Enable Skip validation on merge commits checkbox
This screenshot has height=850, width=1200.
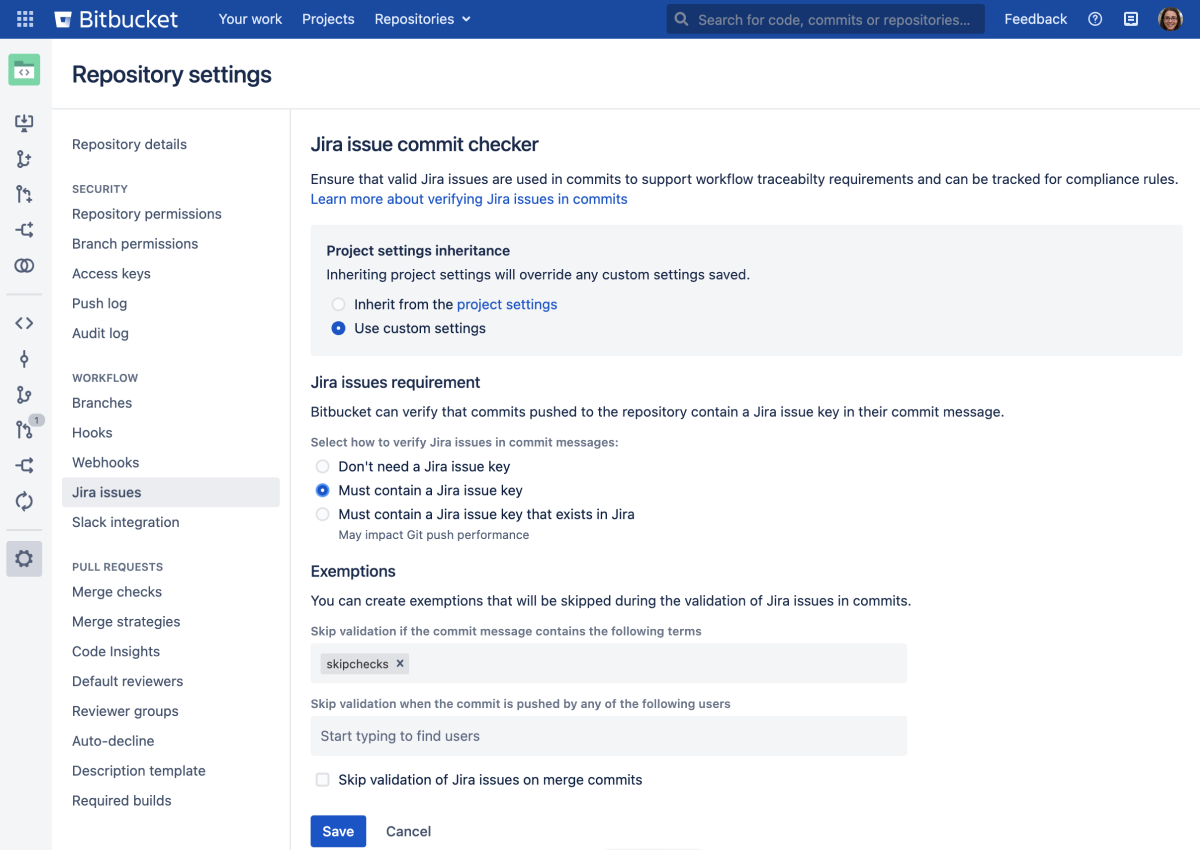pos(322,780)
